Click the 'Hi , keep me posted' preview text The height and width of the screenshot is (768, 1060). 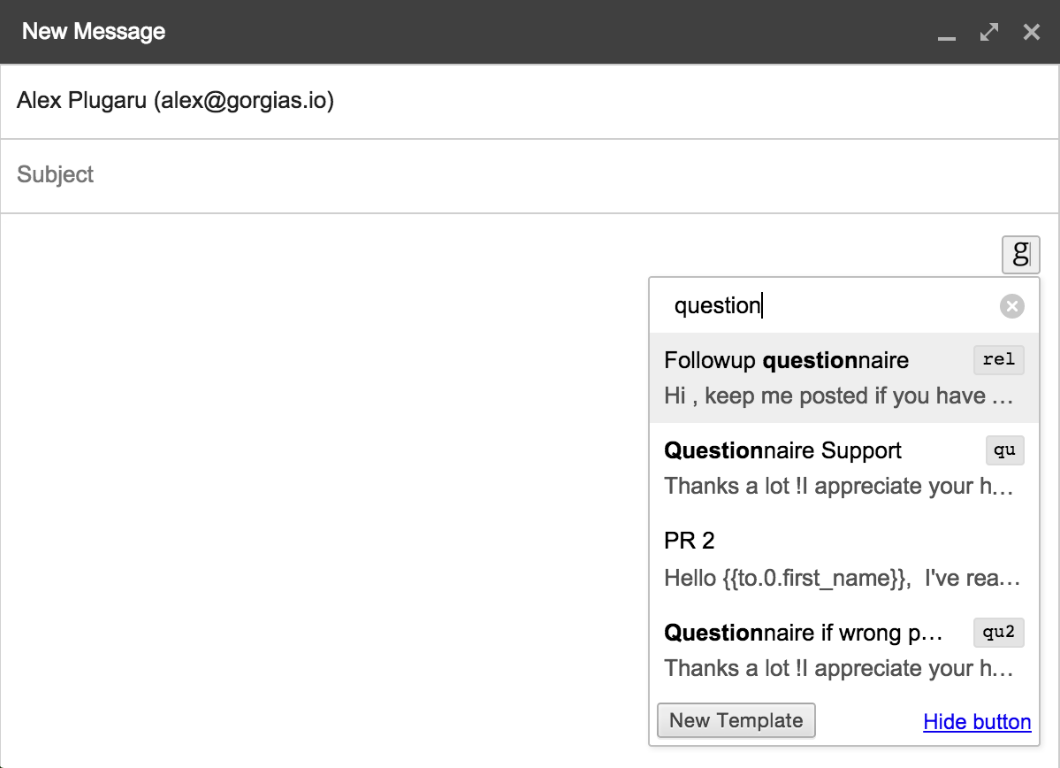coord(838,396)
